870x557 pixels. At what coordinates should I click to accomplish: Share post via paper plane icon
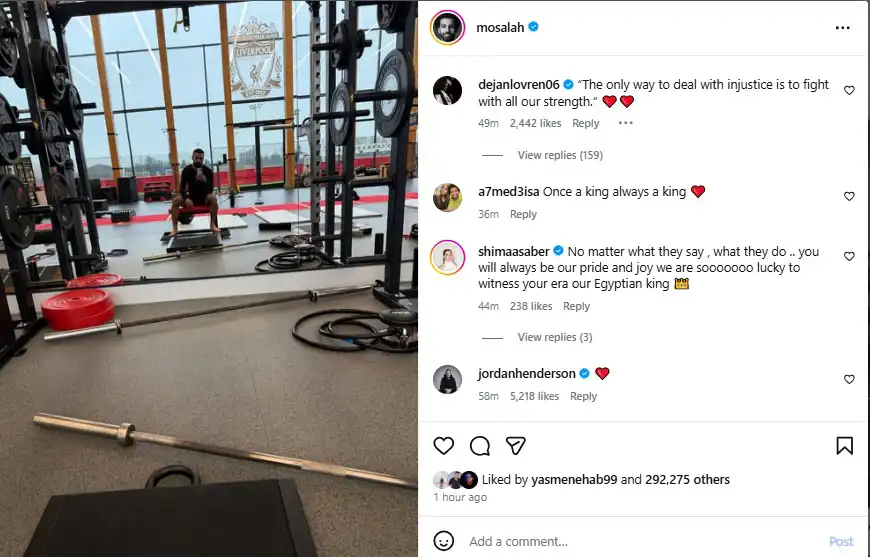click(515, 445)
